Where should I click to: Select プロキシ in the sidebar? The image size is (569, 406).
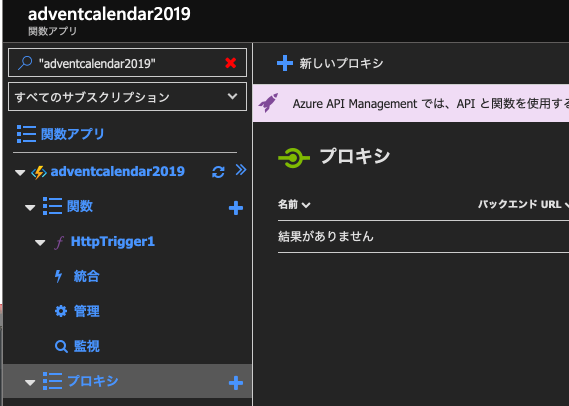pos(93,381)
